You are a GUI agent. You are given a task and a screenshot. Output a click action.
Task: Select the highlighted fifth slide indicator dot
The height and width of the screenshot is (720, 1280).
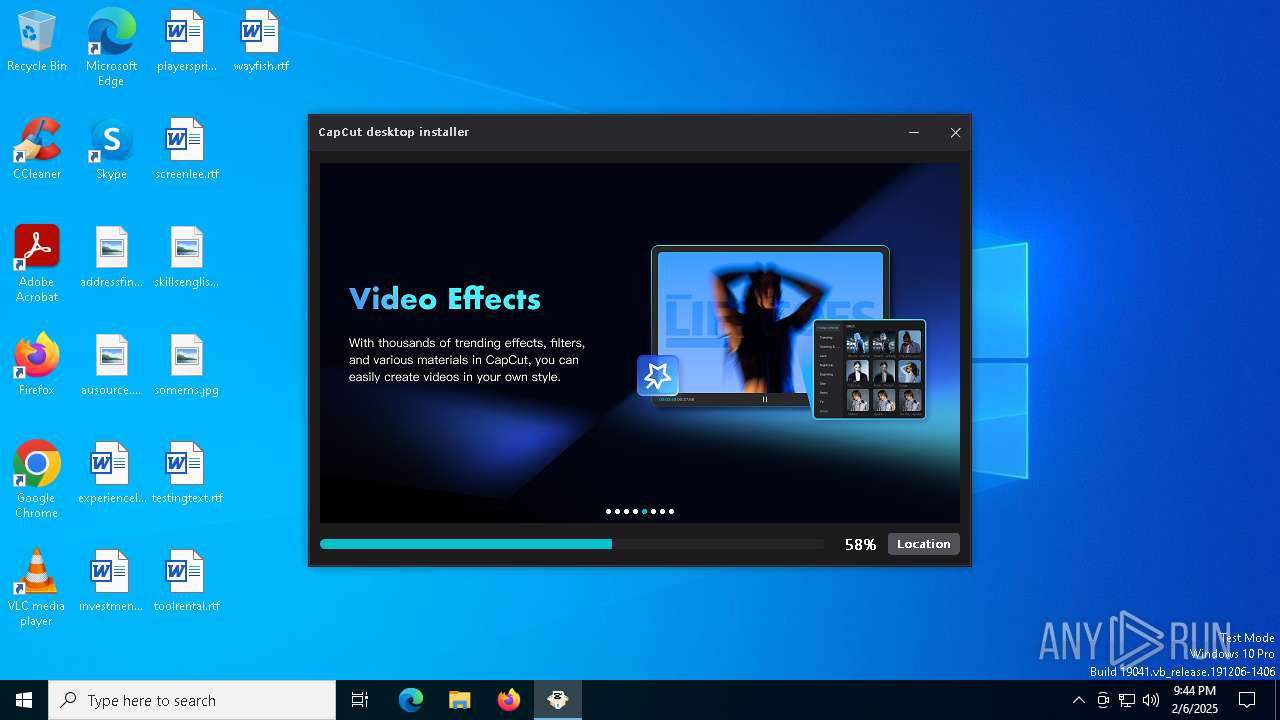[644, 511]
